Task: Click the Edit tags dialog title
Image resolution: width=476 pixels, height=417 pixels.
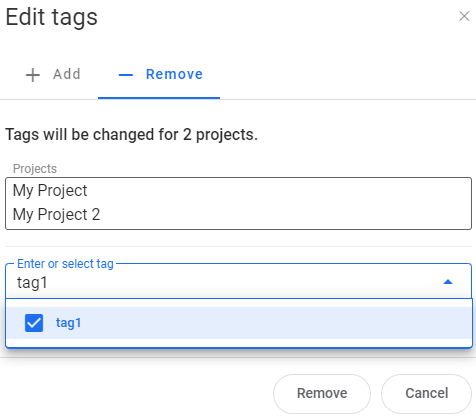Action: pyautogui.click(x=52, y=17)
